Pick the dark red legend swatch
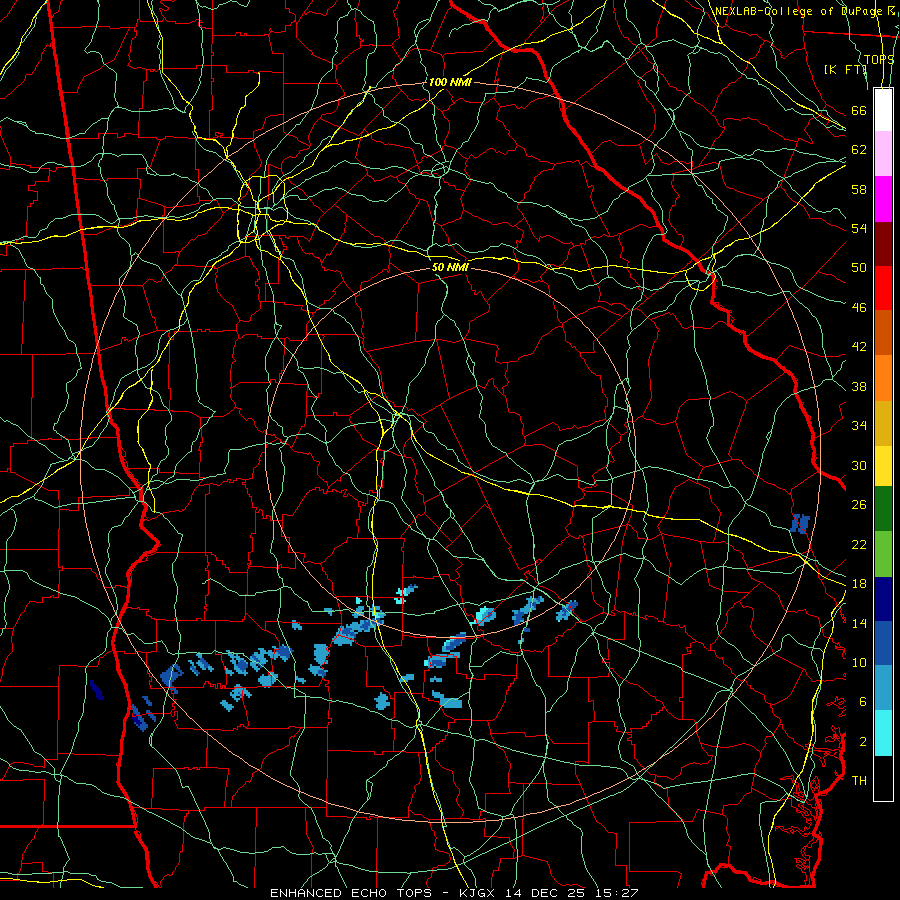This screenshot has width=900, height=900. [x=883, y=244]
